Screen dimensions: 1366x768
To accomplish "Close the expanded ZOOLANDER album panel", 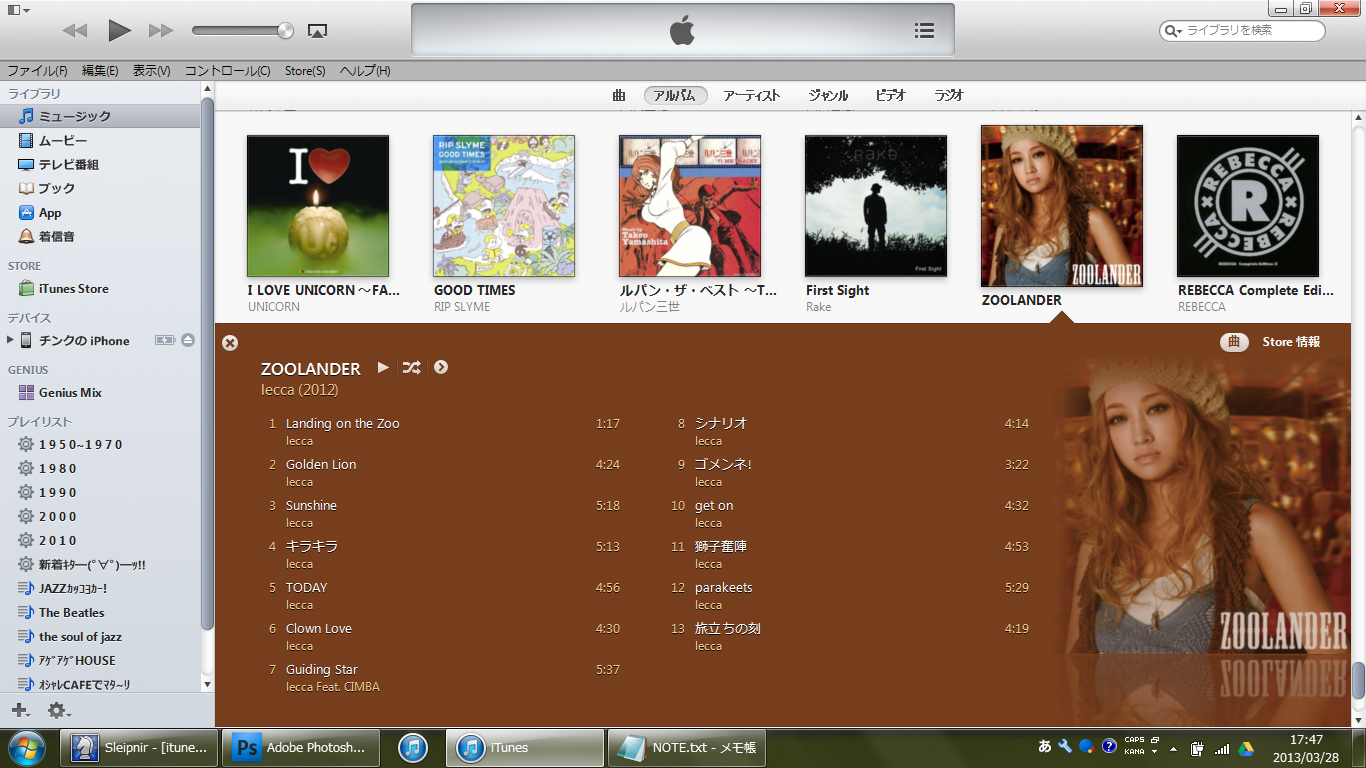I will coord(230,343).
